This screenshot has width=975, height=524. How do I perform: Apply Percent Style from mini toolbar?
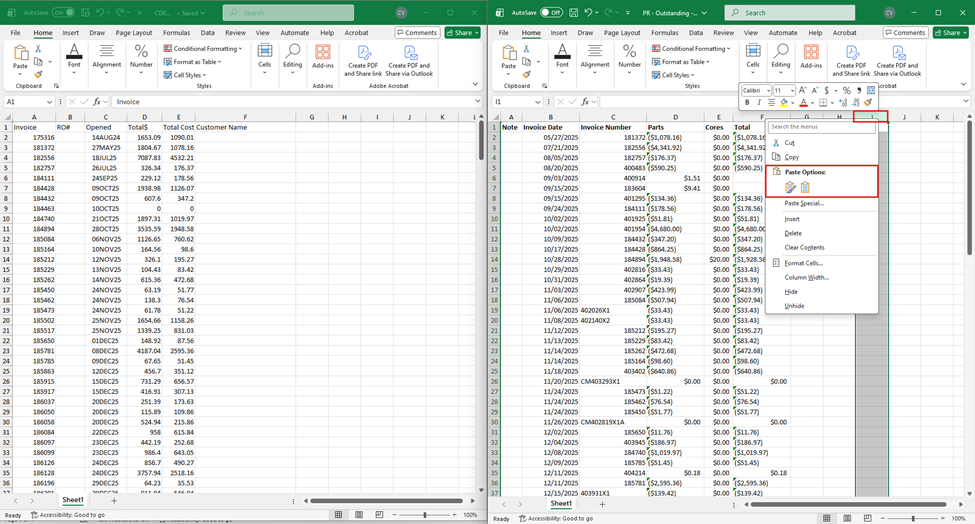847,90
